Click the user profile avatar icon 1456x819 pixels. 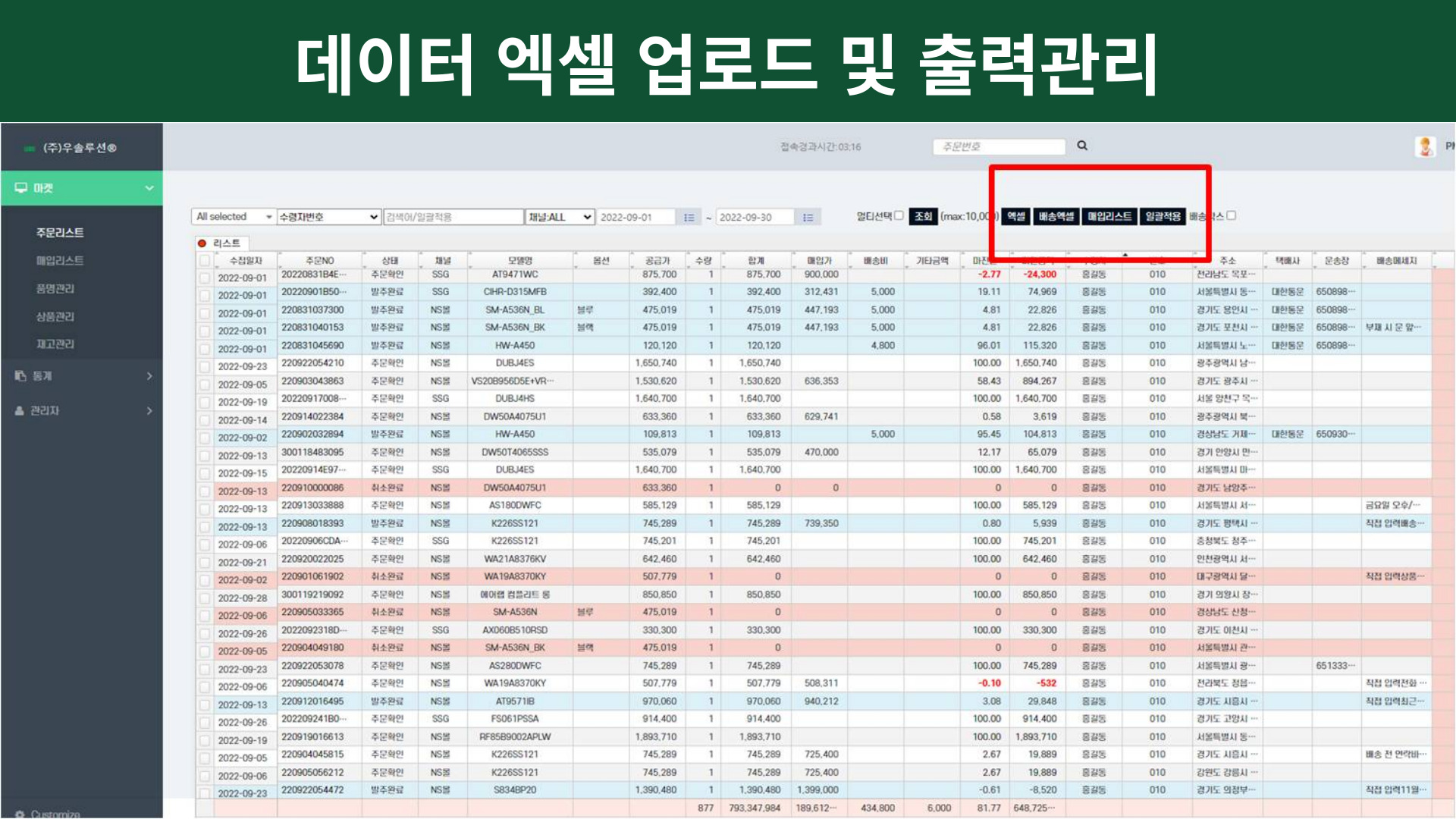click(1425, 146)
